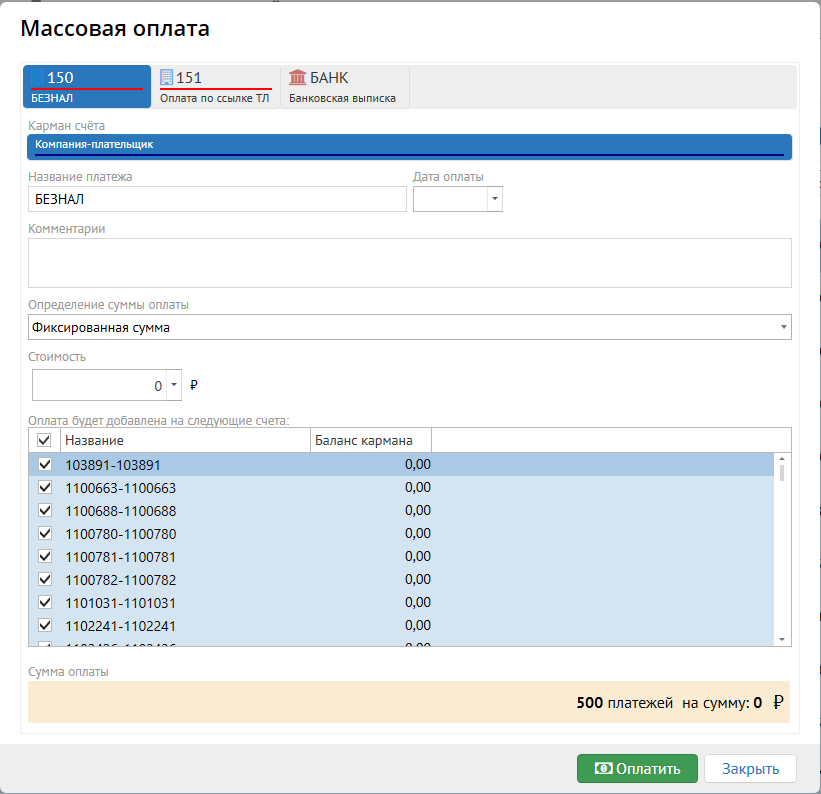
Task: Focus the Название платежа field
Action: pyautogui.click(x=217, y=199)
